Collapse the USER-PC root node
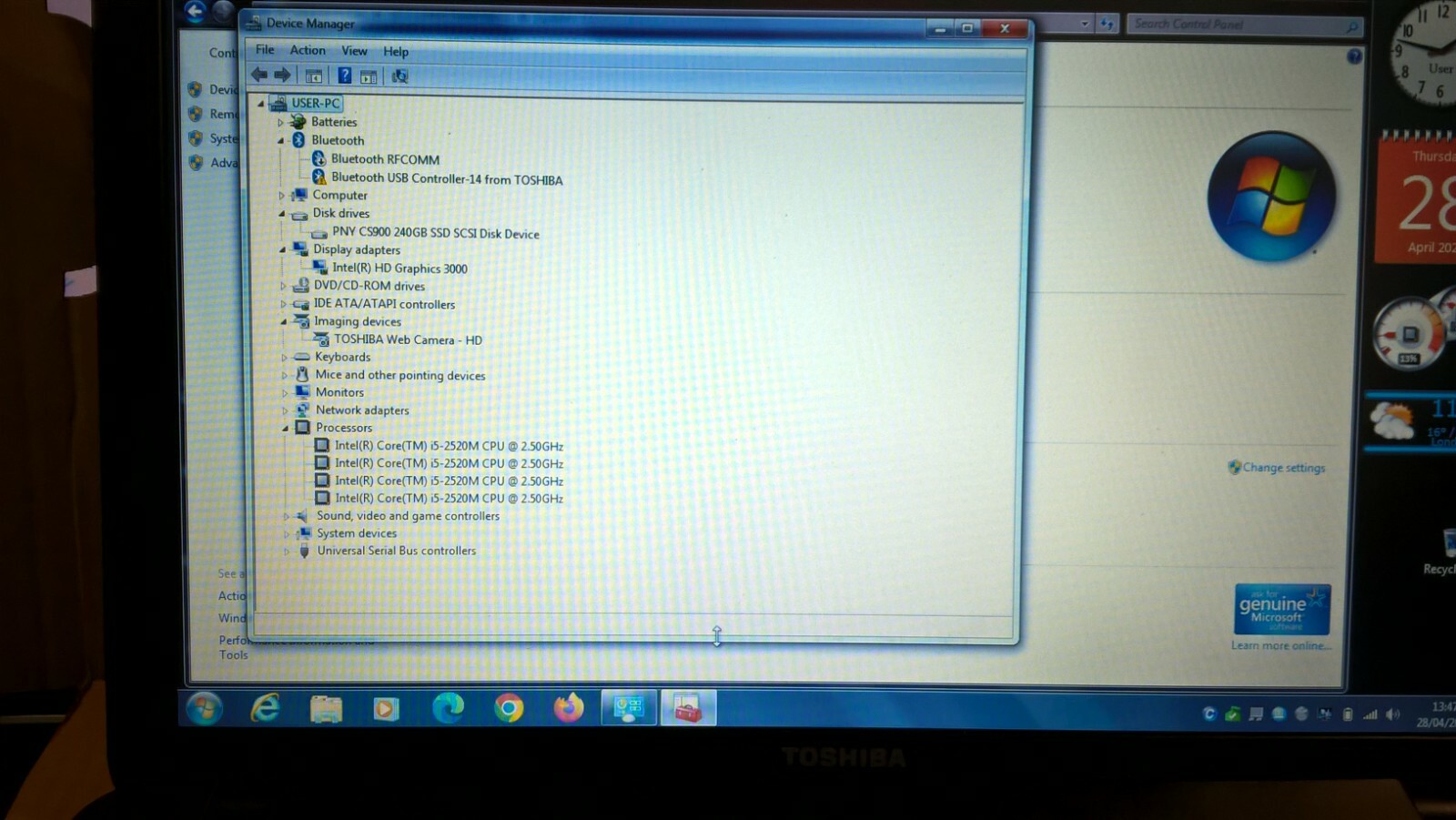This screenshot has width=1456, height=820. 261,104
